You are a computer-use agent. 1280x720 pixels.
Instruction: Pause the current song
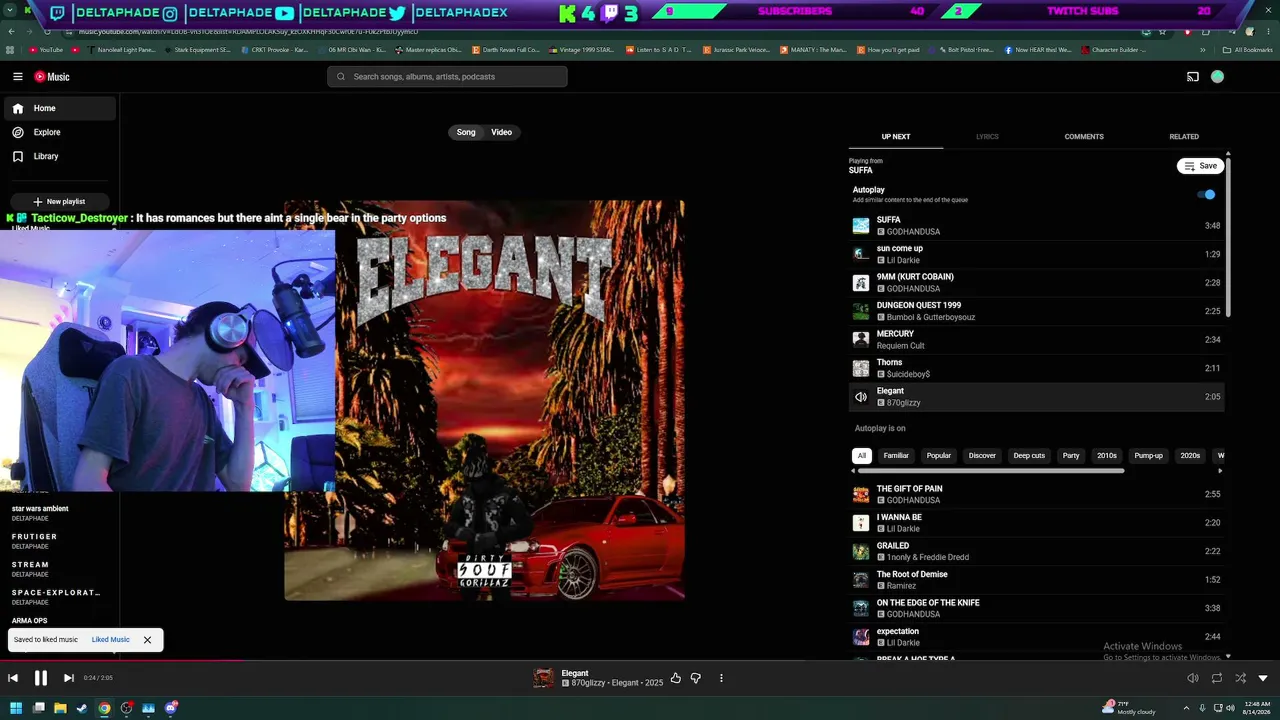click(x=41, y=678)
